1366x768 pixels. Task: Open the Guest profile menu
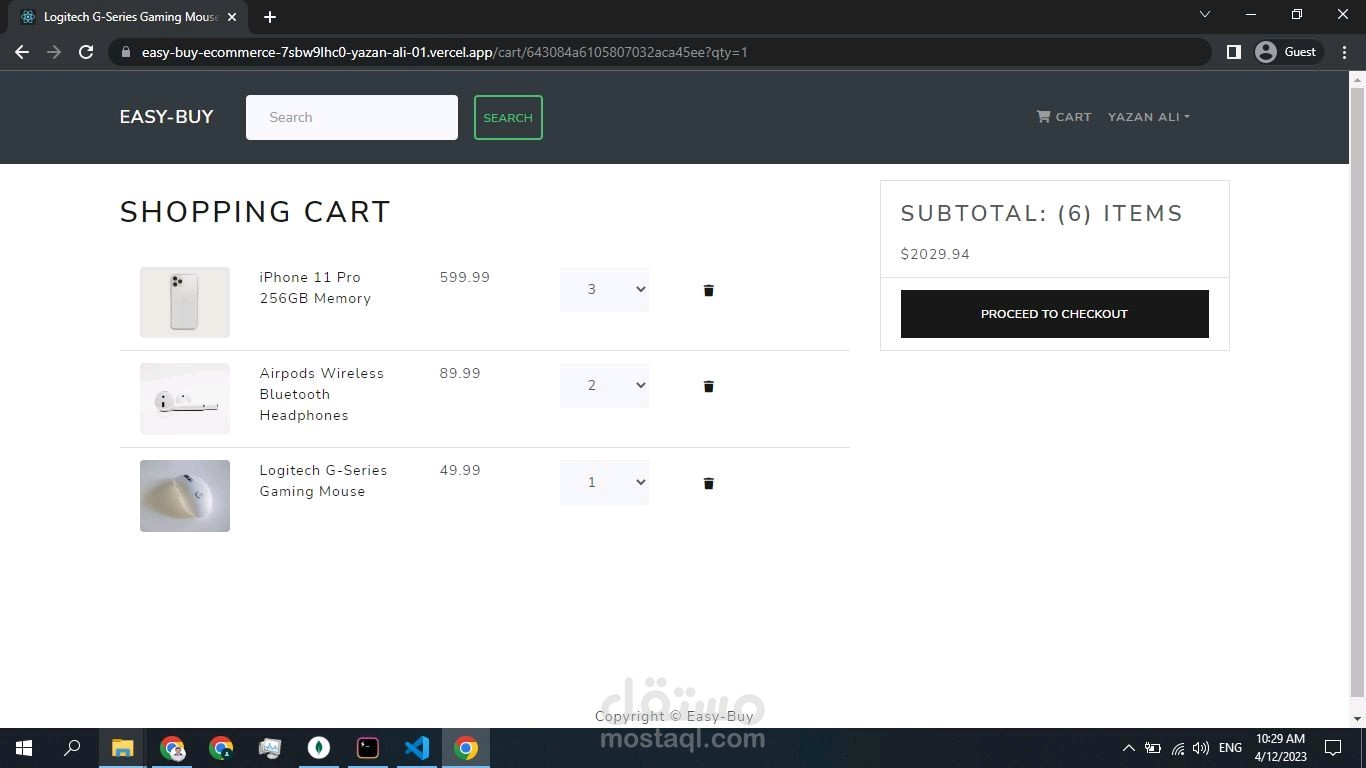(1288, 52)
